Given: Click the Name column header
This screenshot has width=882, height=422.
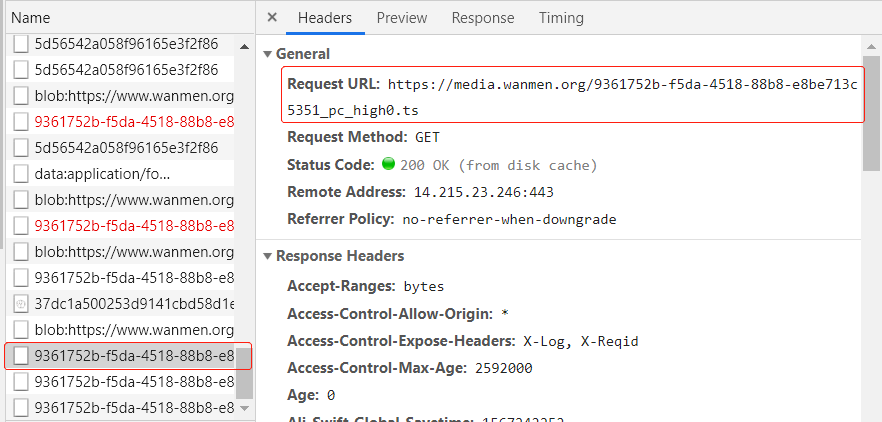Looking at the screenshot, I should tap(30, 18).
